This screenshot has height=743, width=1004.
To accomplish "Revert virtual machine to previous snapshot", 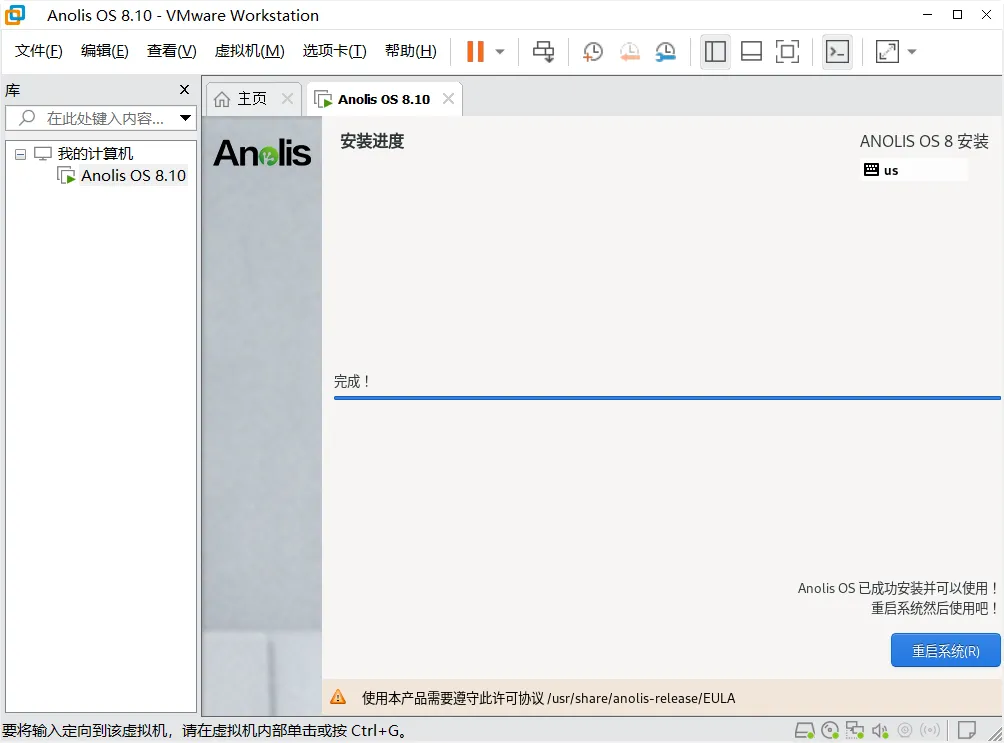I will (x=629, y=51).
